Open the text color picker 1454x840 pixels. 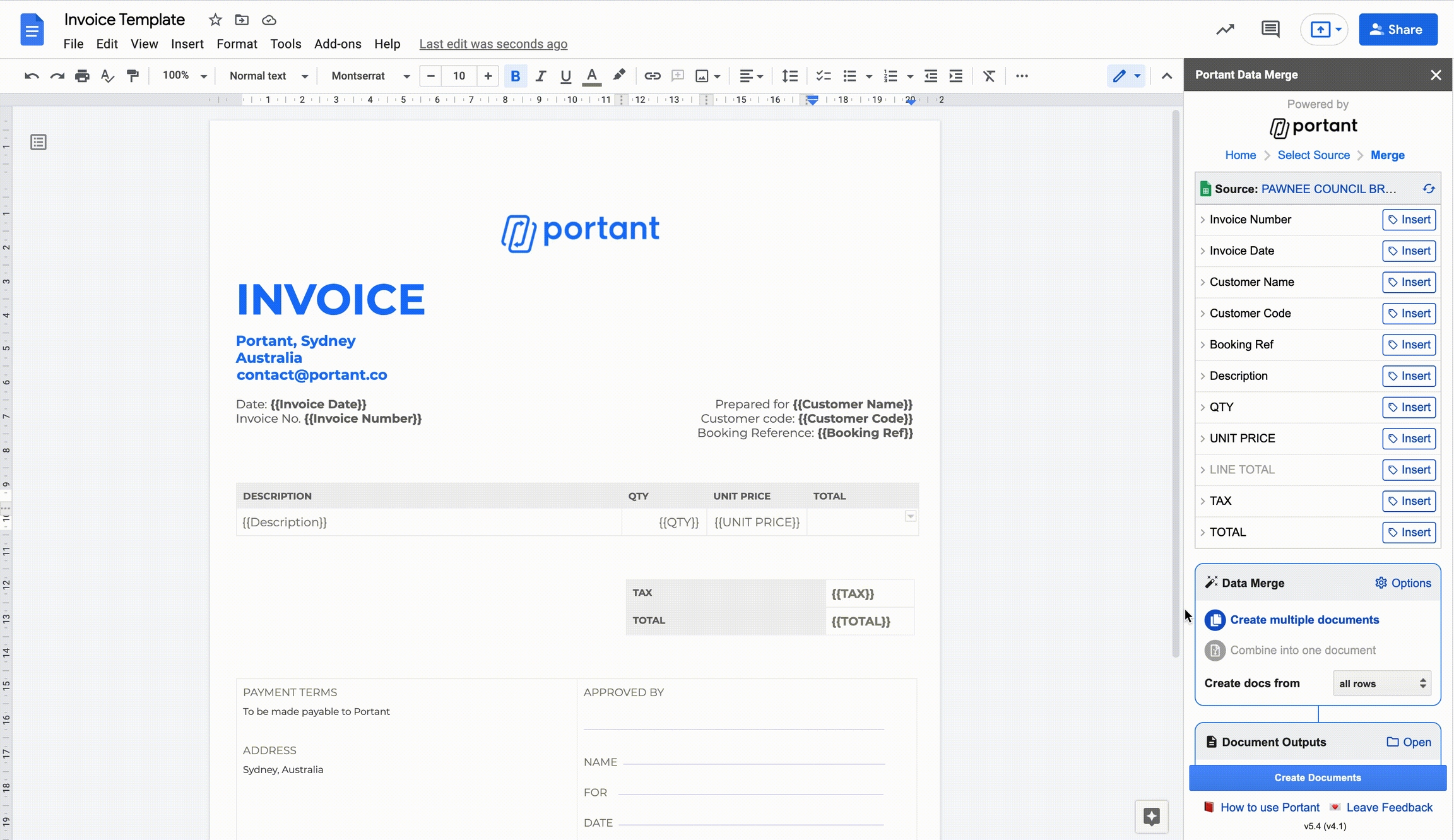point(591,76)
